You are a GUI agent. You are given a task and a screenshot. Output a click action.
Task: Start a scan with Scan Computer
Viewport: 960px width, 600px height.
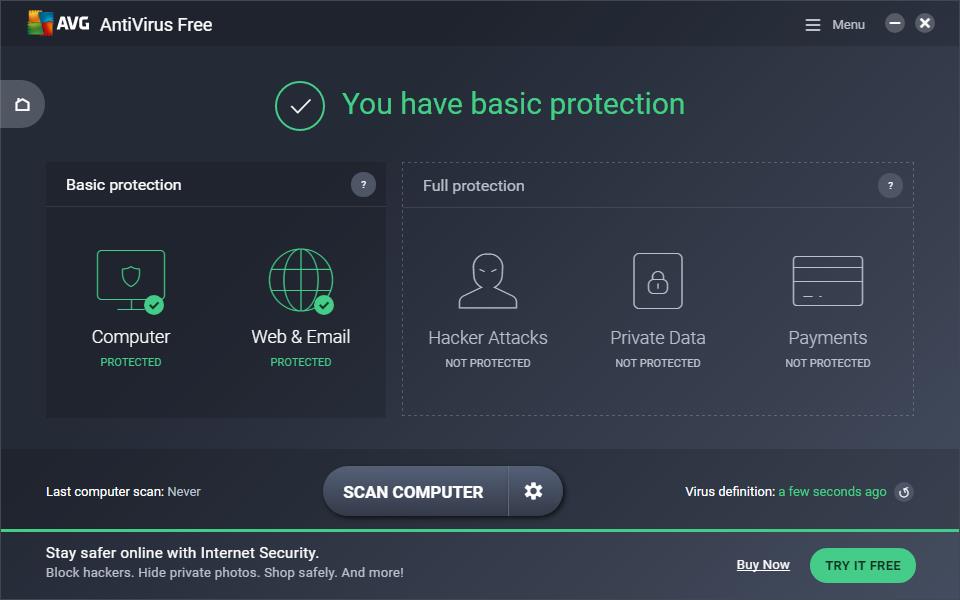click(413, 491)
